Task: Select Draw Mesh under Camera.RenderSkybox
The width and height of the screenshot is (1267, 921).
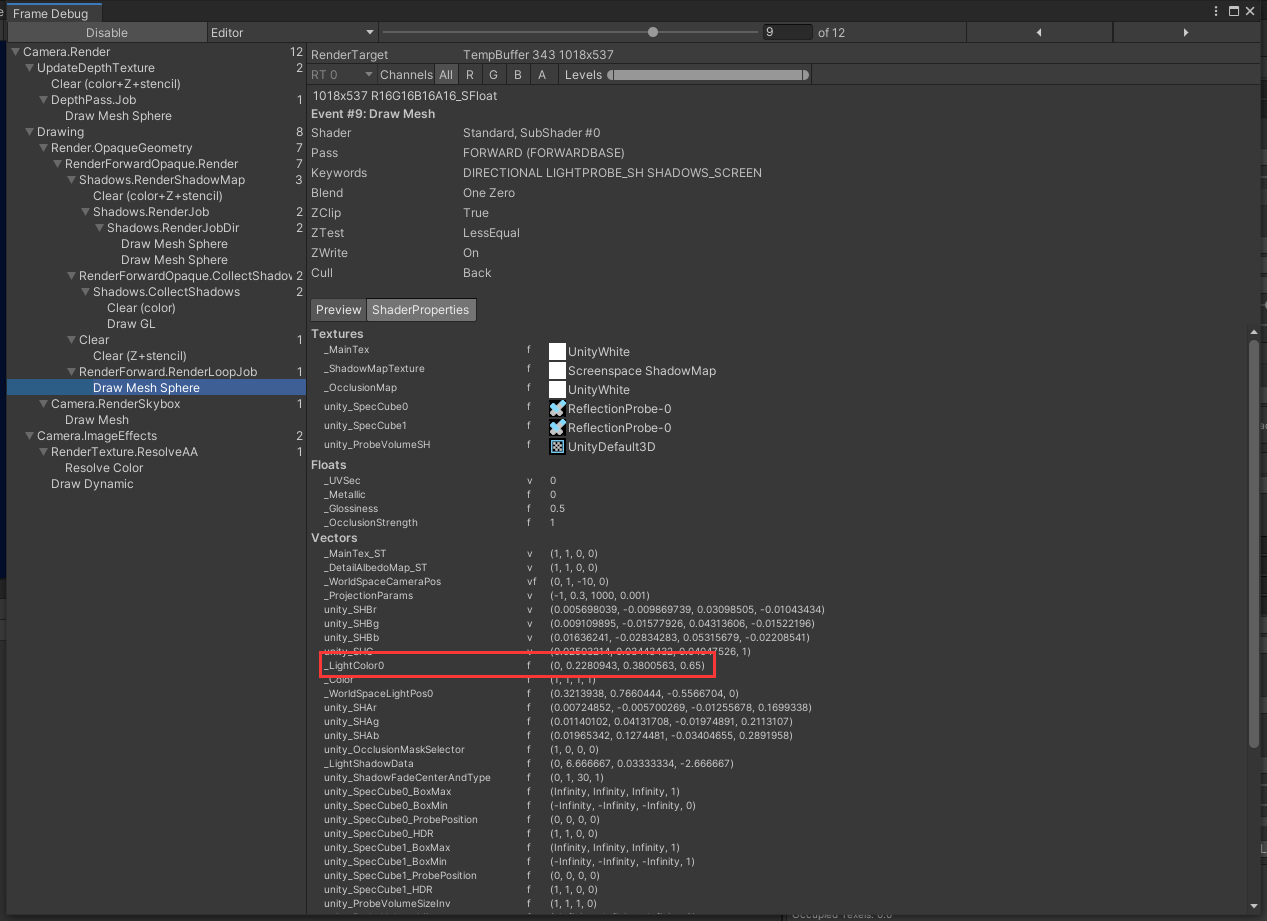Action: tap(97, 420)
